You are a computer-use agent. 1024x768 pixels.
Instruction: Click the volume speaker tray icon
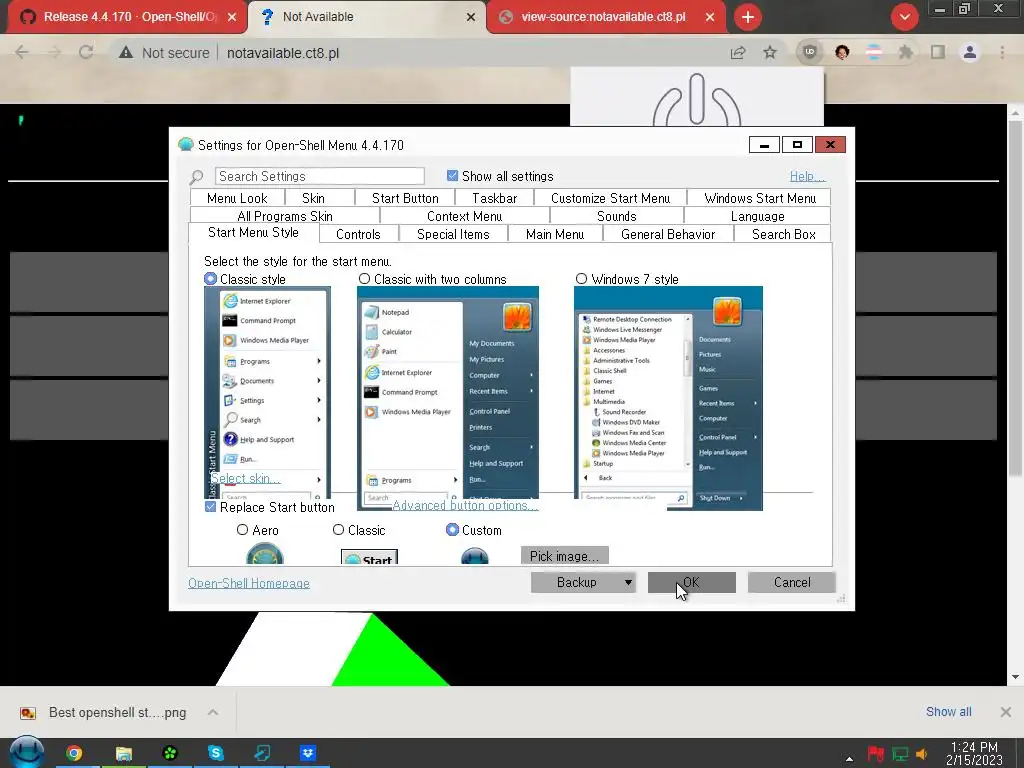point(922,754)
